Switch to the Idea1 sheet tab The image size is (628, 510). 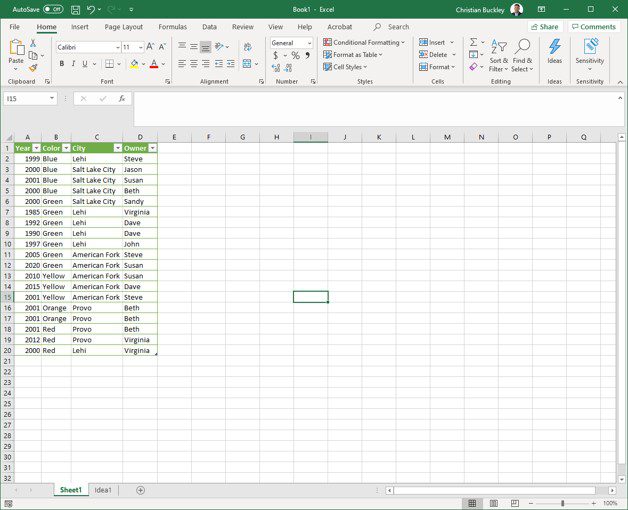103,490
